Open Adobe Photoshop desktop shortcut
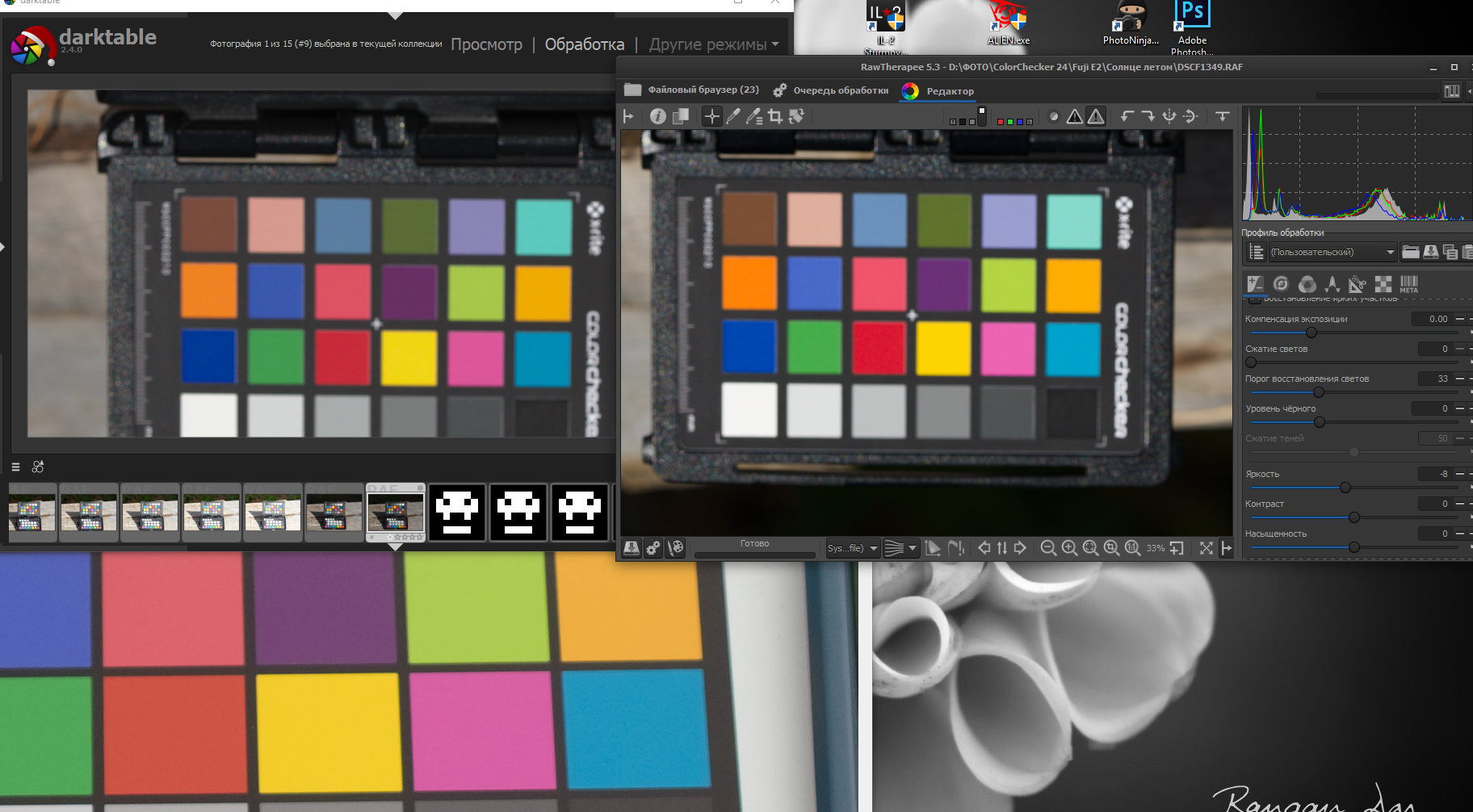 (1192, 27)
